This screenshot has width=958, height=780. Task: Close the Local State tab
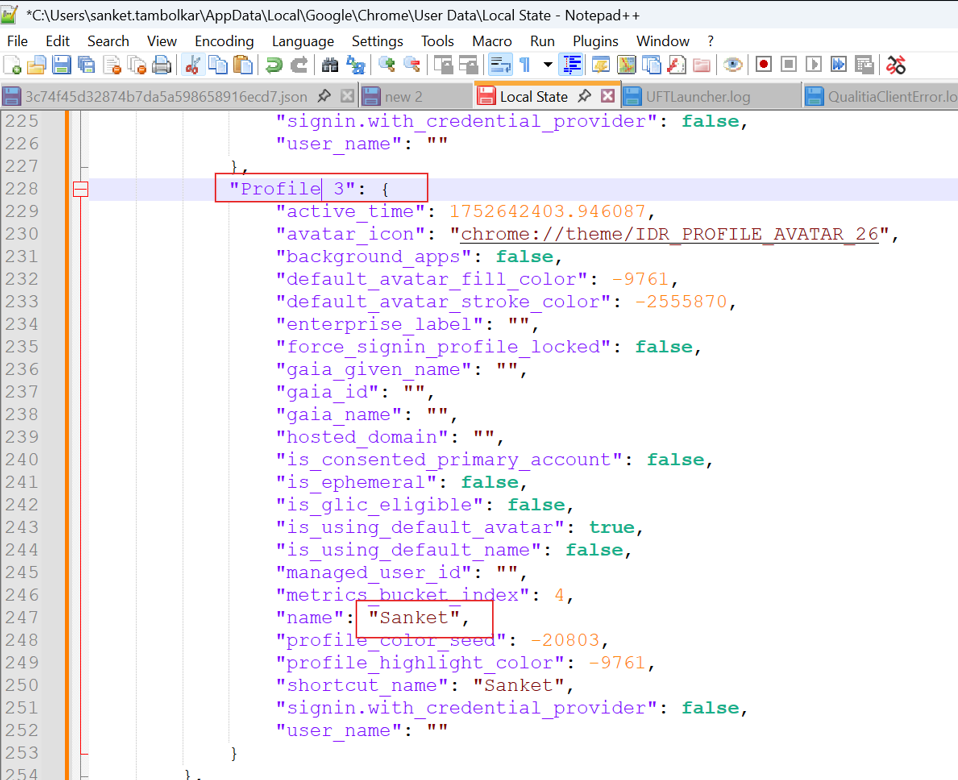(x=608, y=96)
